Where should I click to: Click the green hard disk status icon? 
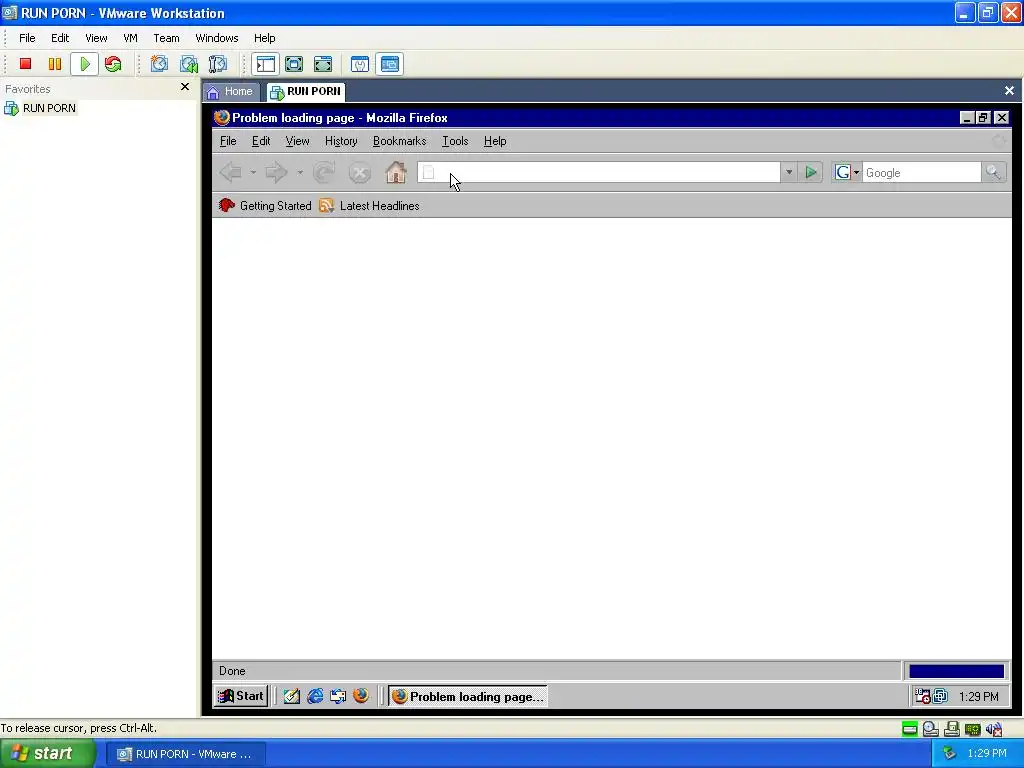(909, 729)
